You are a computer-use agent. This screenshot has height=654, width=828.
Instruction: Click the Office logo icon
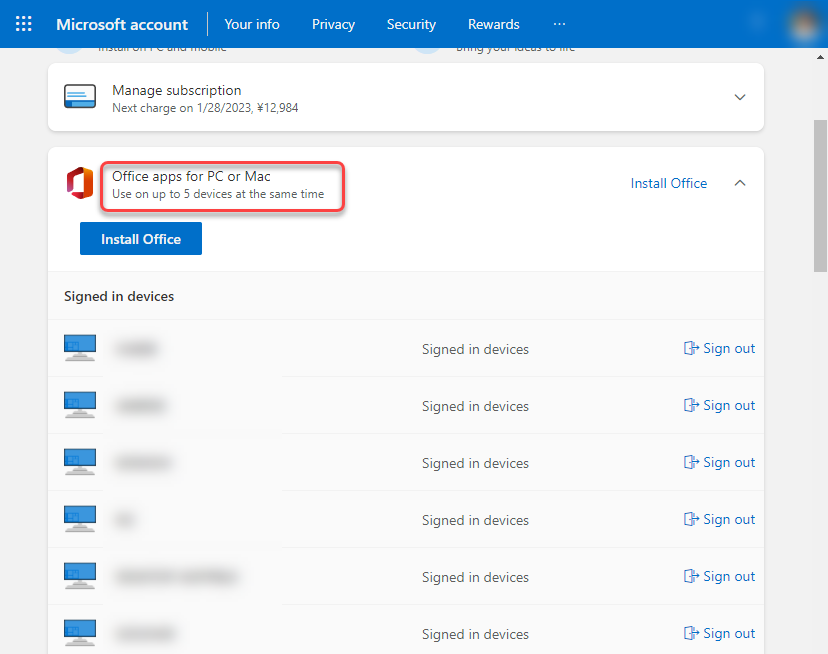[80, 183]
